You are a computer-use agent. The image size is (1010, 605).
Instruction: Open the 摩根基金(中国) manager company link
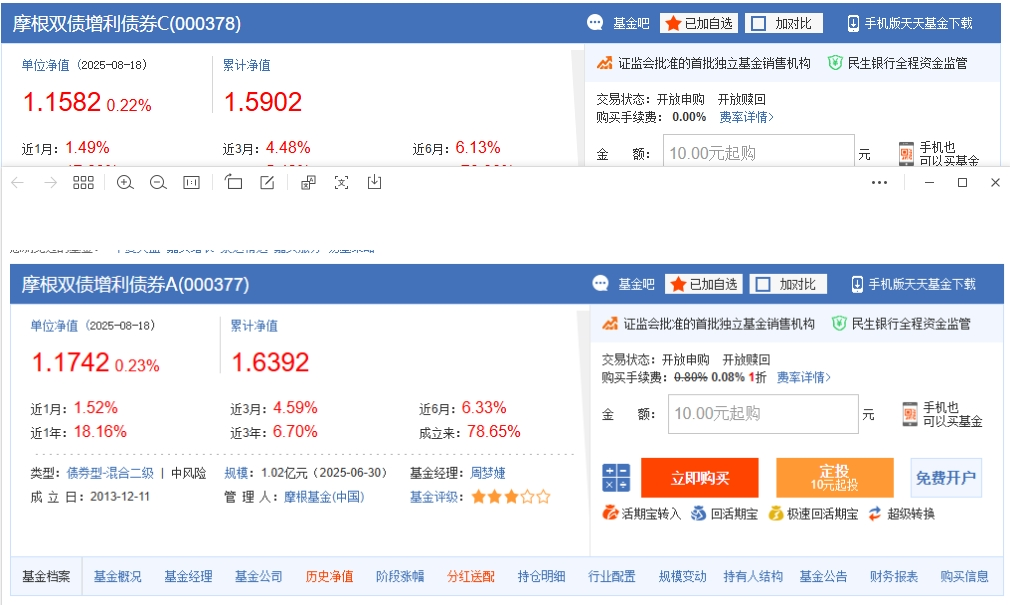coord(324,497)
